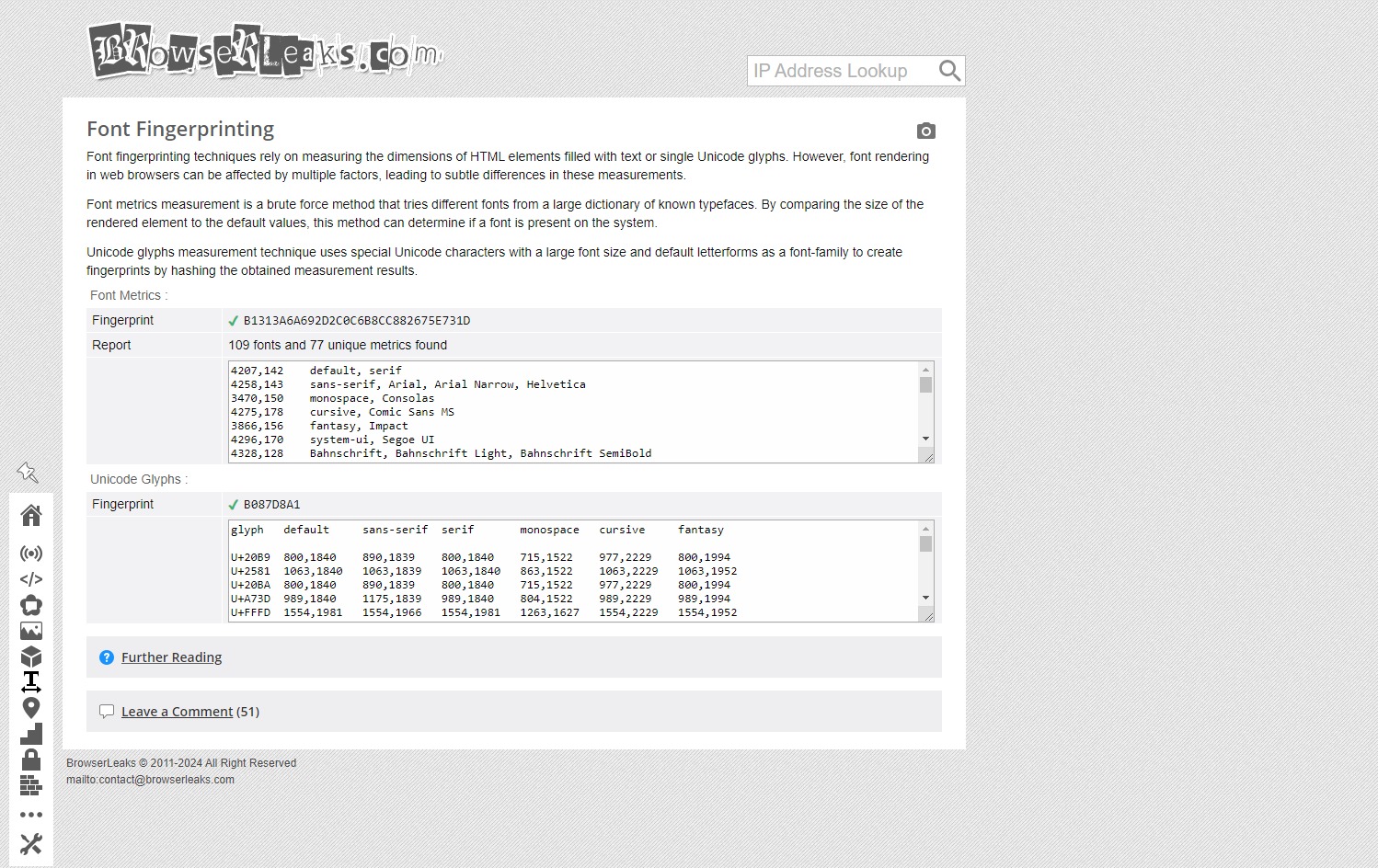Click resize handle of Unicode glyphs textarea
Viewport: 1378px width, 868px height.
pyautogui.click(x=928, y=616)
